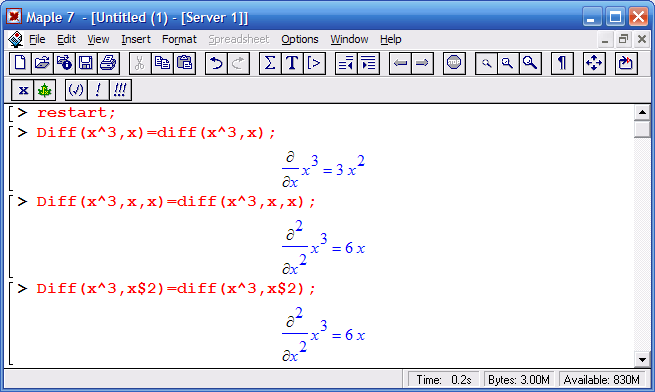This screenshot has width=655, height=392.
Task: Copy selection with the Copy icon
Action: 162,64
